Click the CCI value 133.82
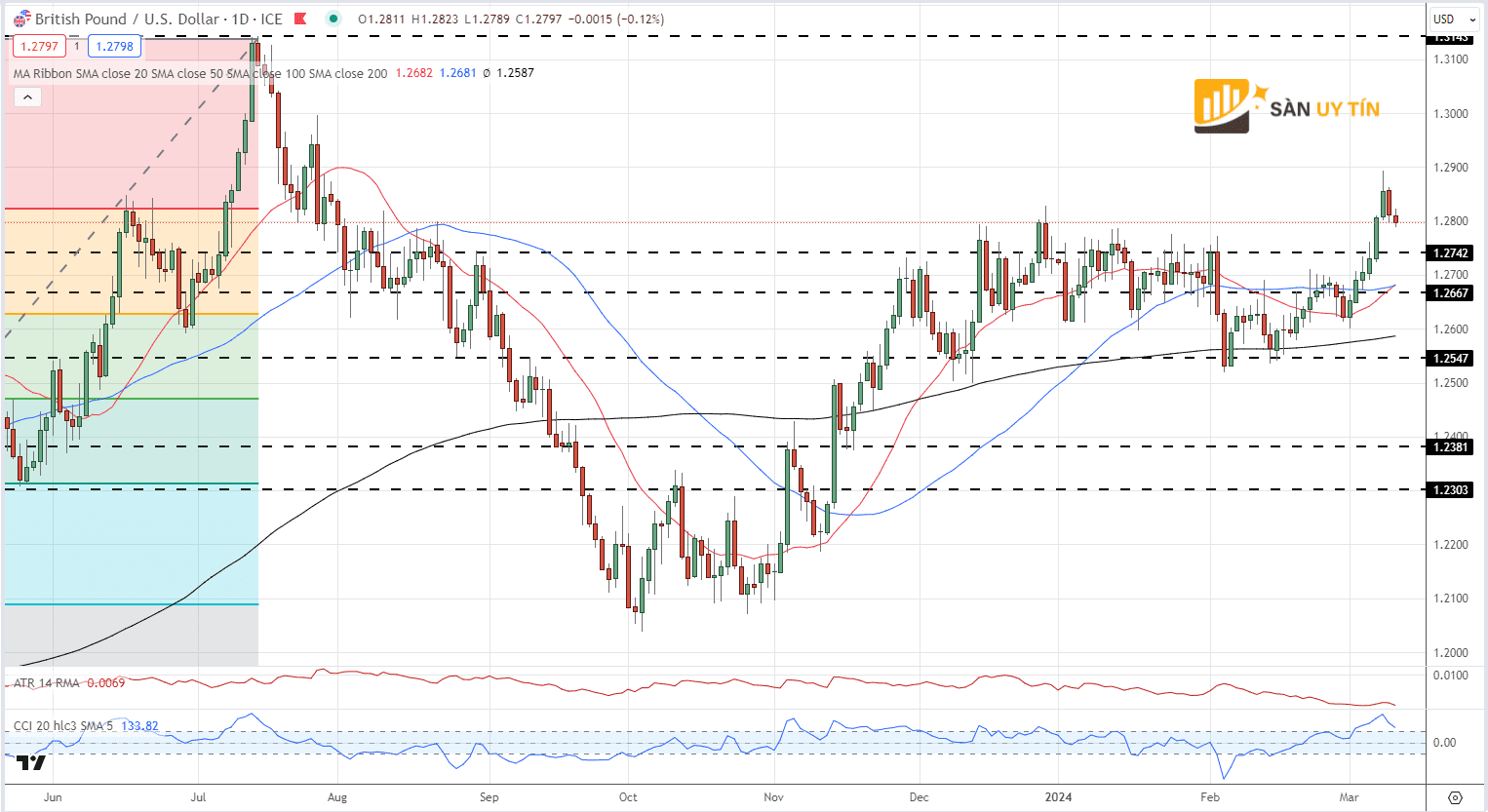Viewport: 1488px width, 812px height. (140, 726)
